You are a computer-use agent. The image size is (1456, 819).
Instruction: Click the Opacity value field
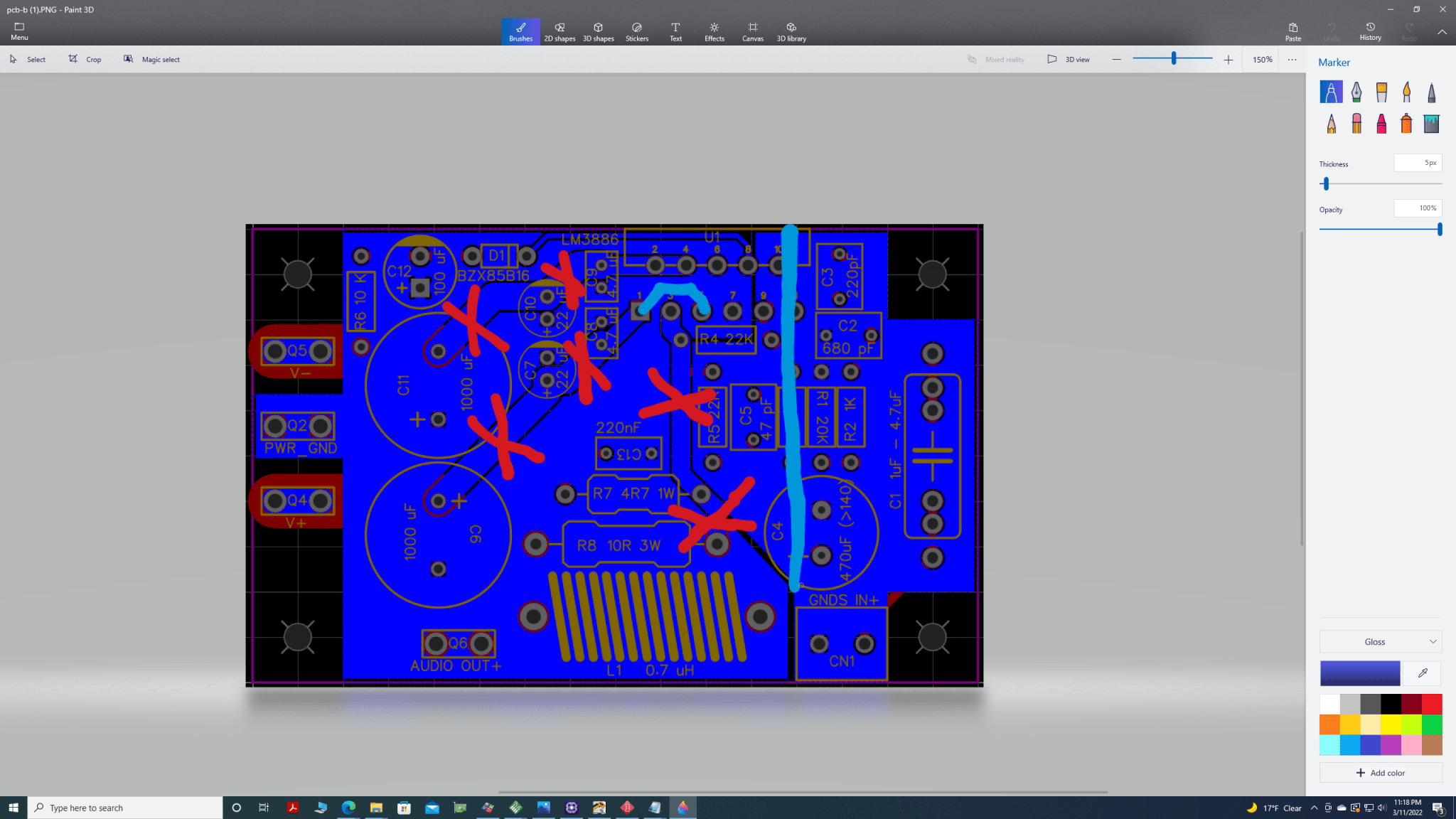click(1418, 208)
